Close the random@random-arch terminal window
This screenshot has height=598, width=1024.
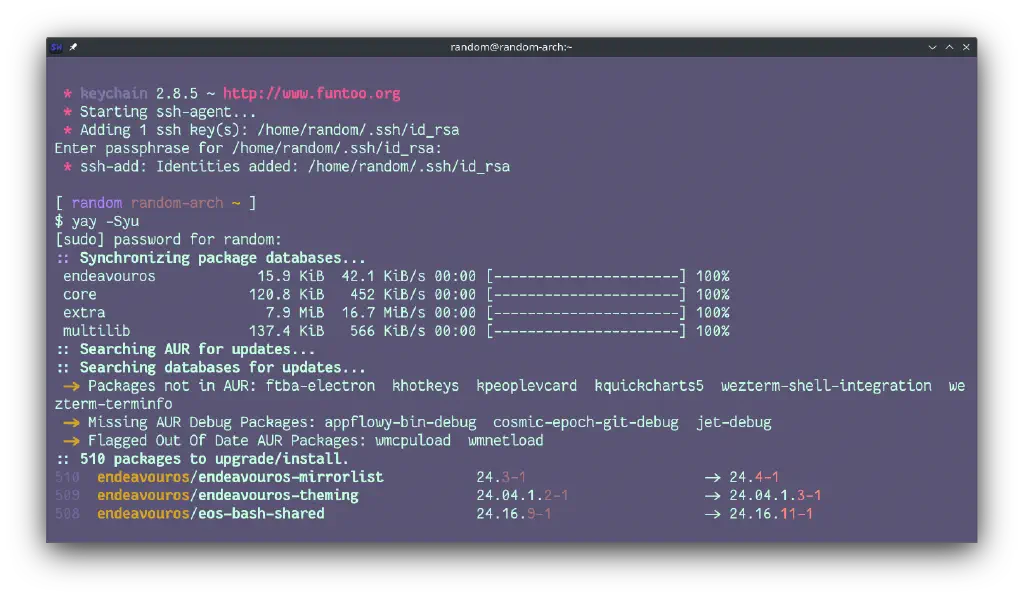point(966,47)
